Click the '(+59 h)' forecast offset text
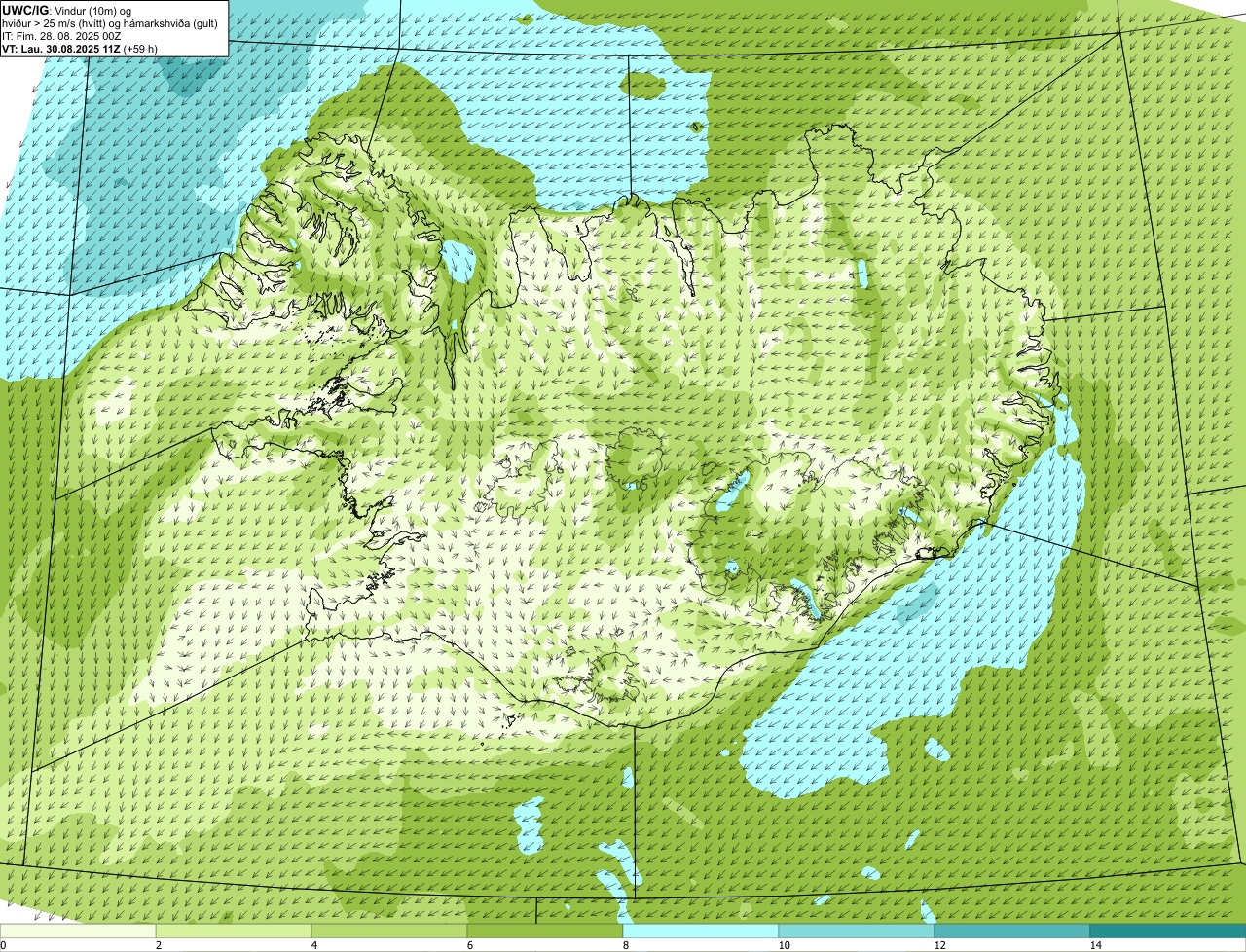This screenshot has width=1246, height=952. coord(141,48)
